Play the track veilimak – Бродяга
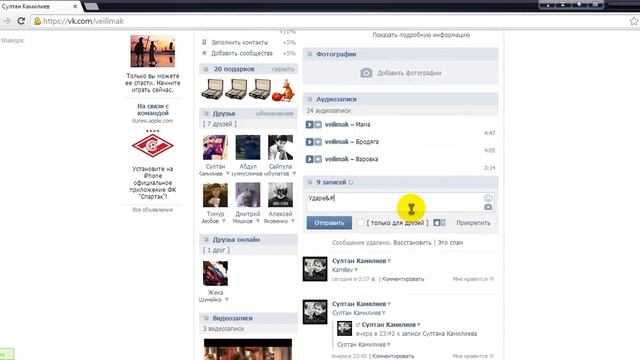The width and height of the screenshot is (640, 360). tap(309, 142)
